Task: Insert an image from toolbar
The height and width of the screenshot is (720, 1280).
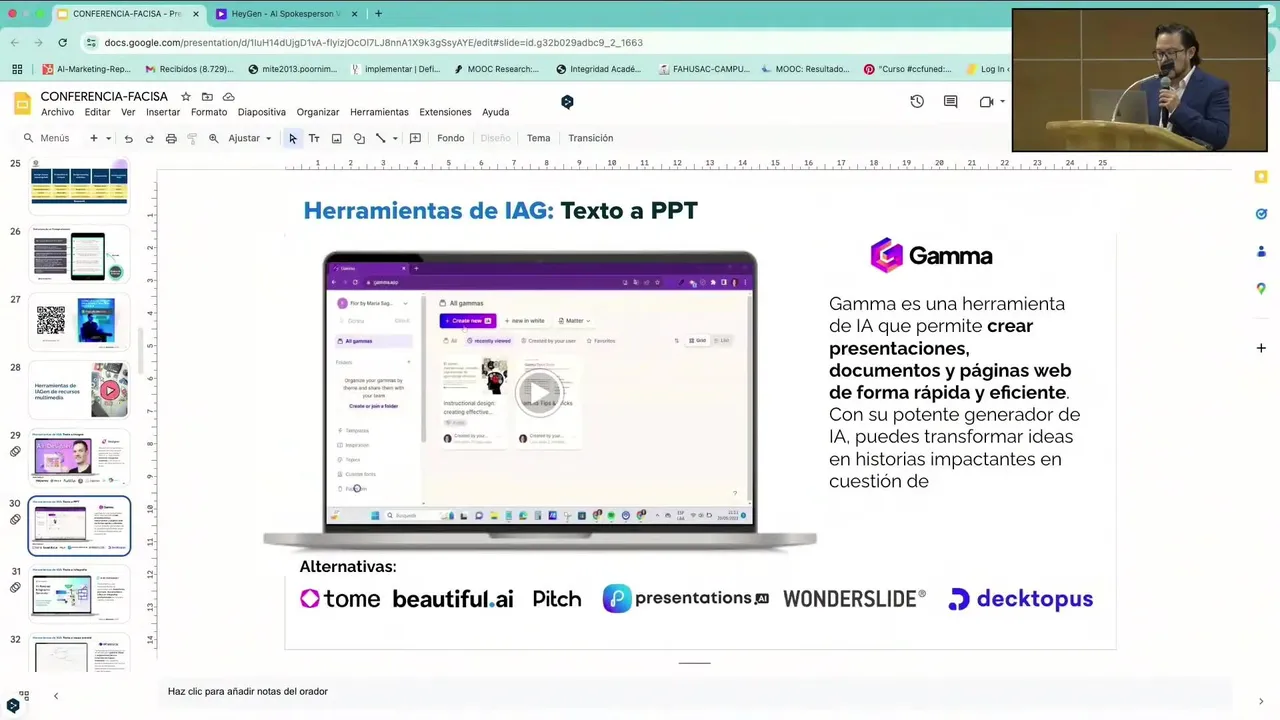Action: coord(336,138)
